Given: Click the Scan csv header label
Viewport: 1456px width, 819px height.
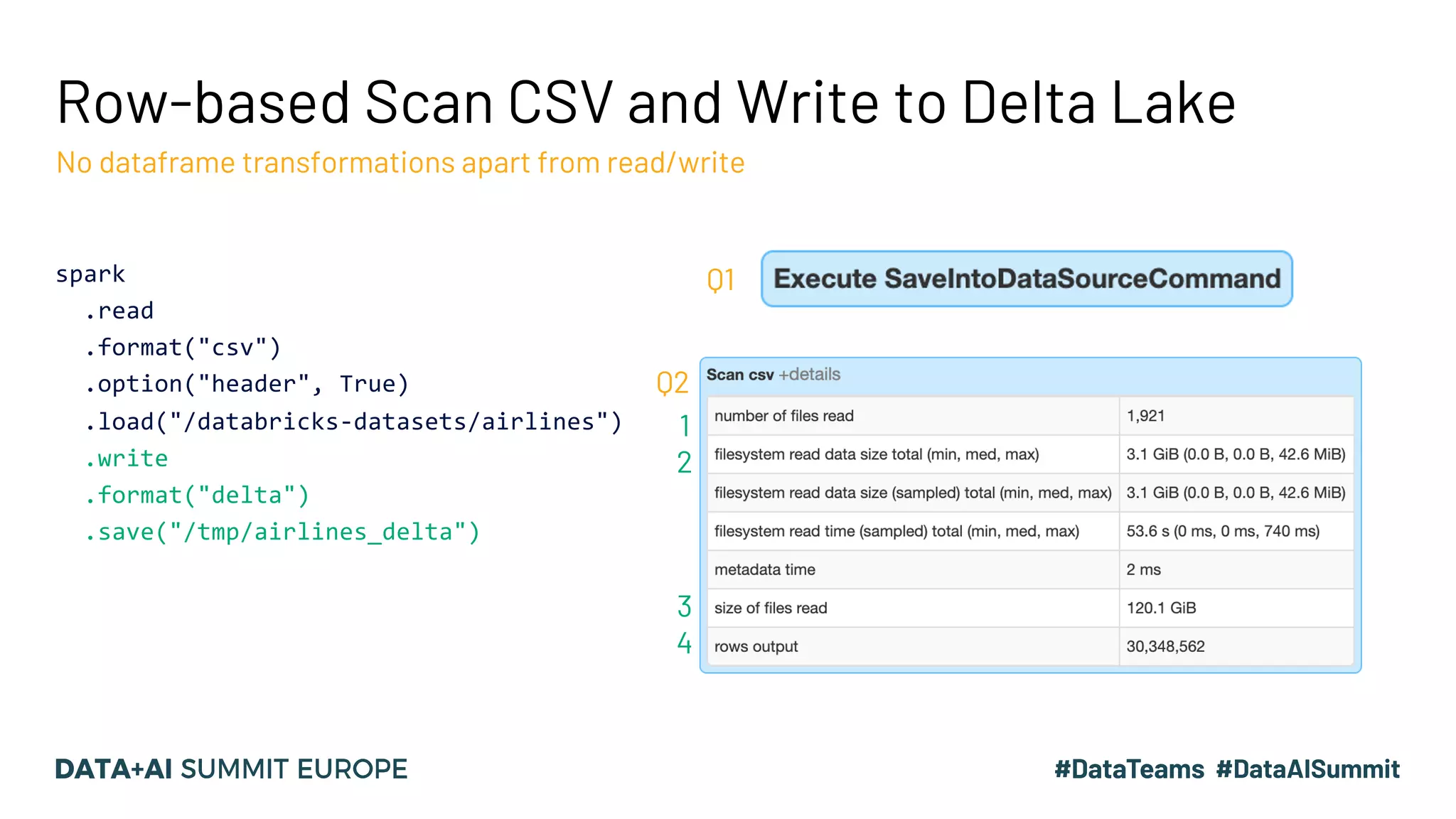Looking at the screenshot, I should (739, 375).
